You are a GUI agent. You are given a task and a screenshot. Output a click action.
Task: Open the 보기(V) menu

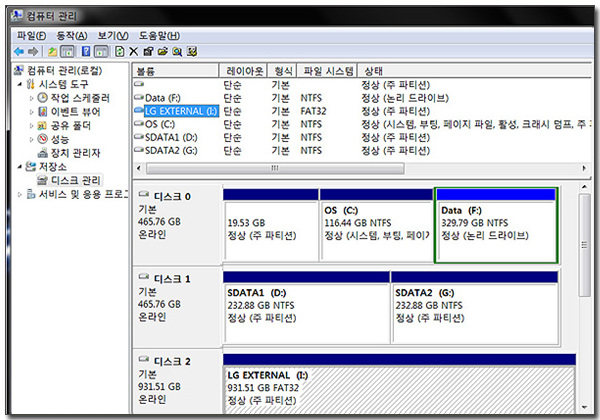click(x=112, y=36)
